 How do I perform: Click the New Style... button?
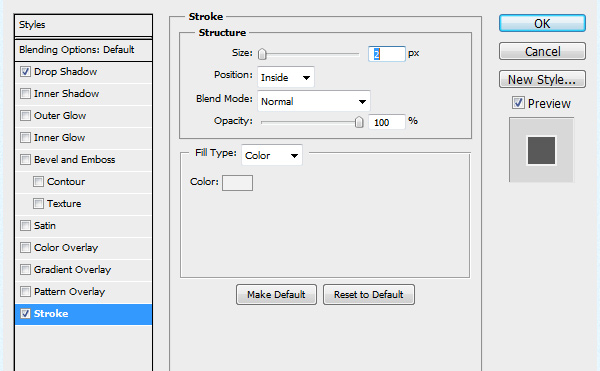click(x=542, y=79)
